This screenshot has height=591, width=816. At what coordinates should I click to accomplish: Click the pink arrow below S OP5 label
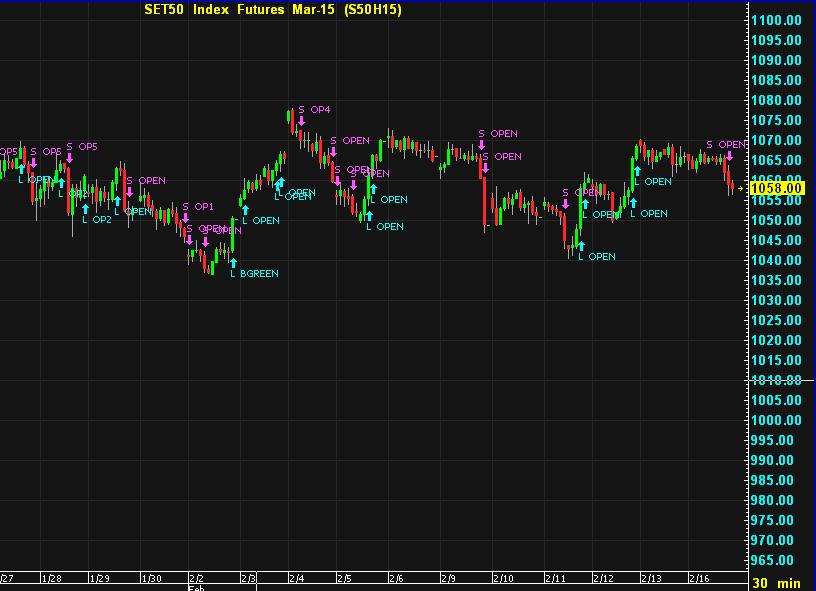(69, 157)
